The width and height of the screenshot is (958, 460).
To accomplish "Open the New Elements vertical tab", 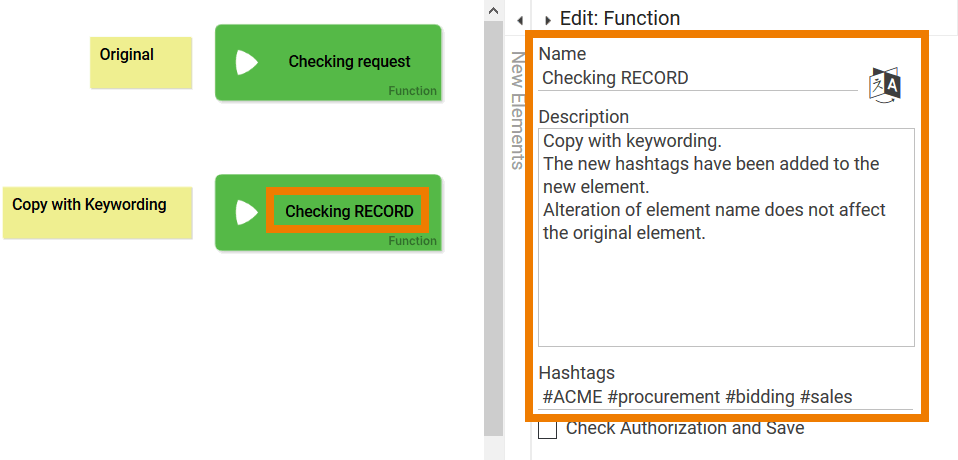I will point(518,110).
